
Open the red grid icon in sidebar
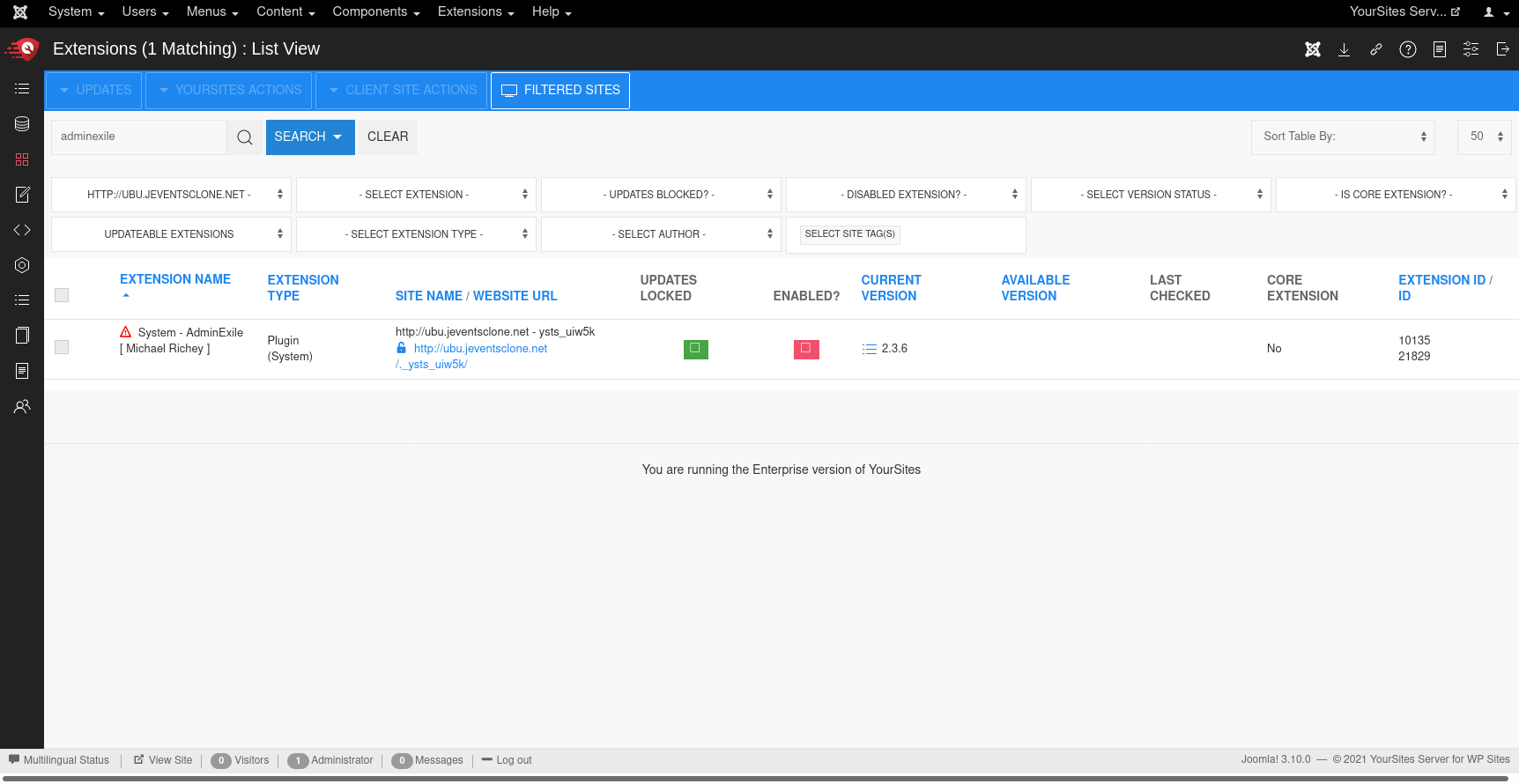click(22, 159)
